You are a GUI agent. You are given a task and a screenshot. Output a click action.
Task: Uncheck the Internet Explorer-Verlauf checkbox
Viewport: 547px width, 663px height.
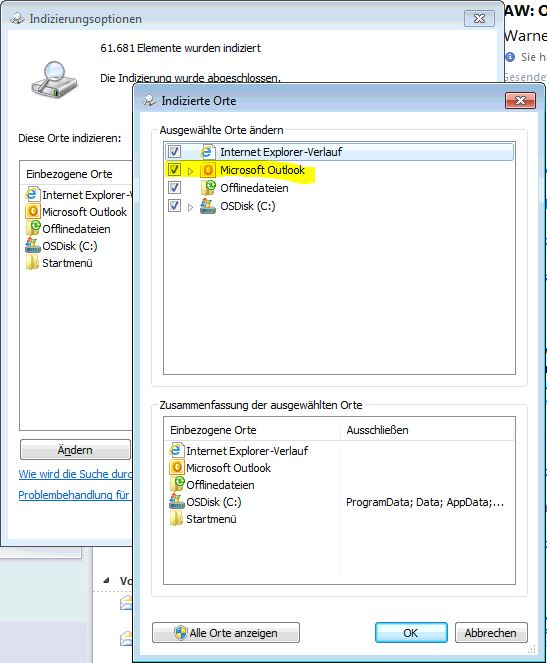point(174,152)
